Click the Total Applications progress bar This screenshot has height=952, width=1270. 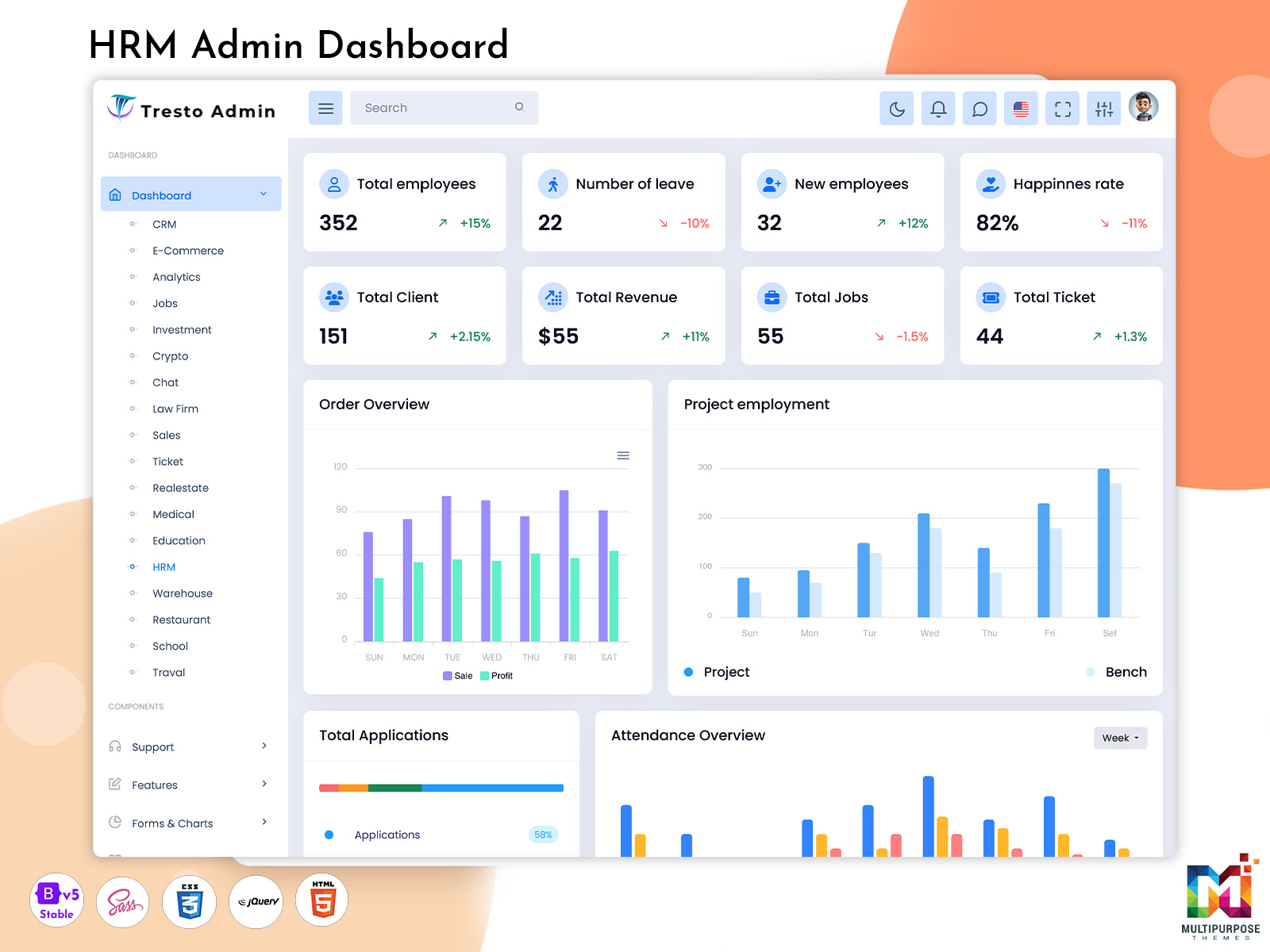click(x=441, y=788)
